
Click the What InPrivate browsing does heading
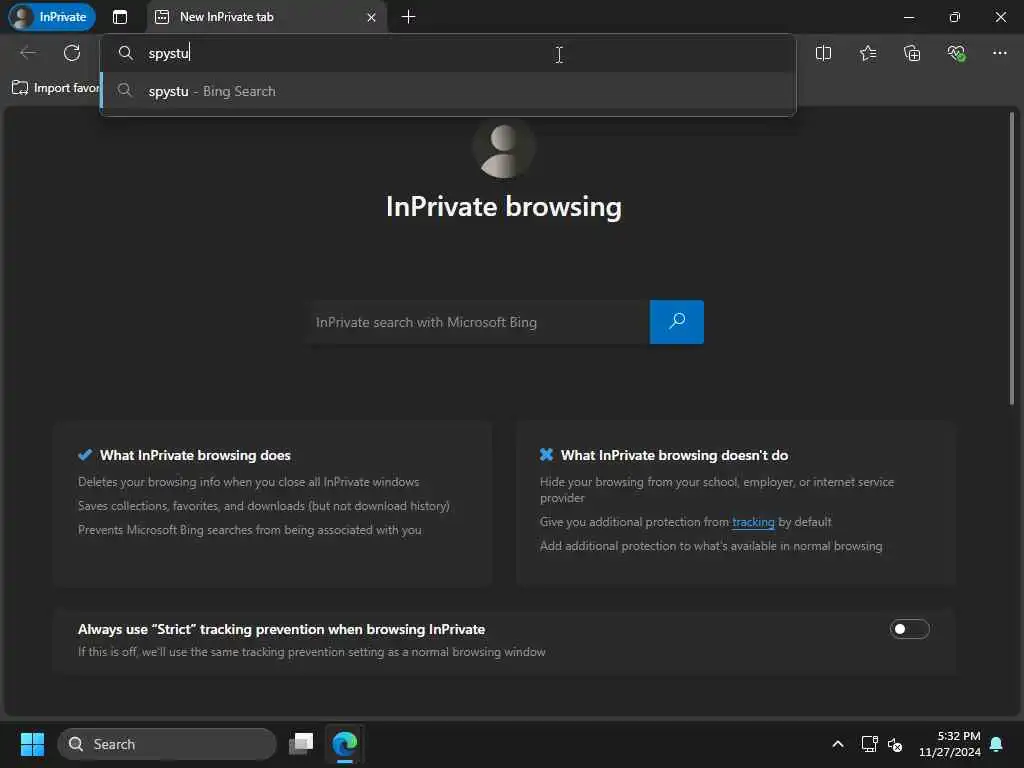coord(195,455)
